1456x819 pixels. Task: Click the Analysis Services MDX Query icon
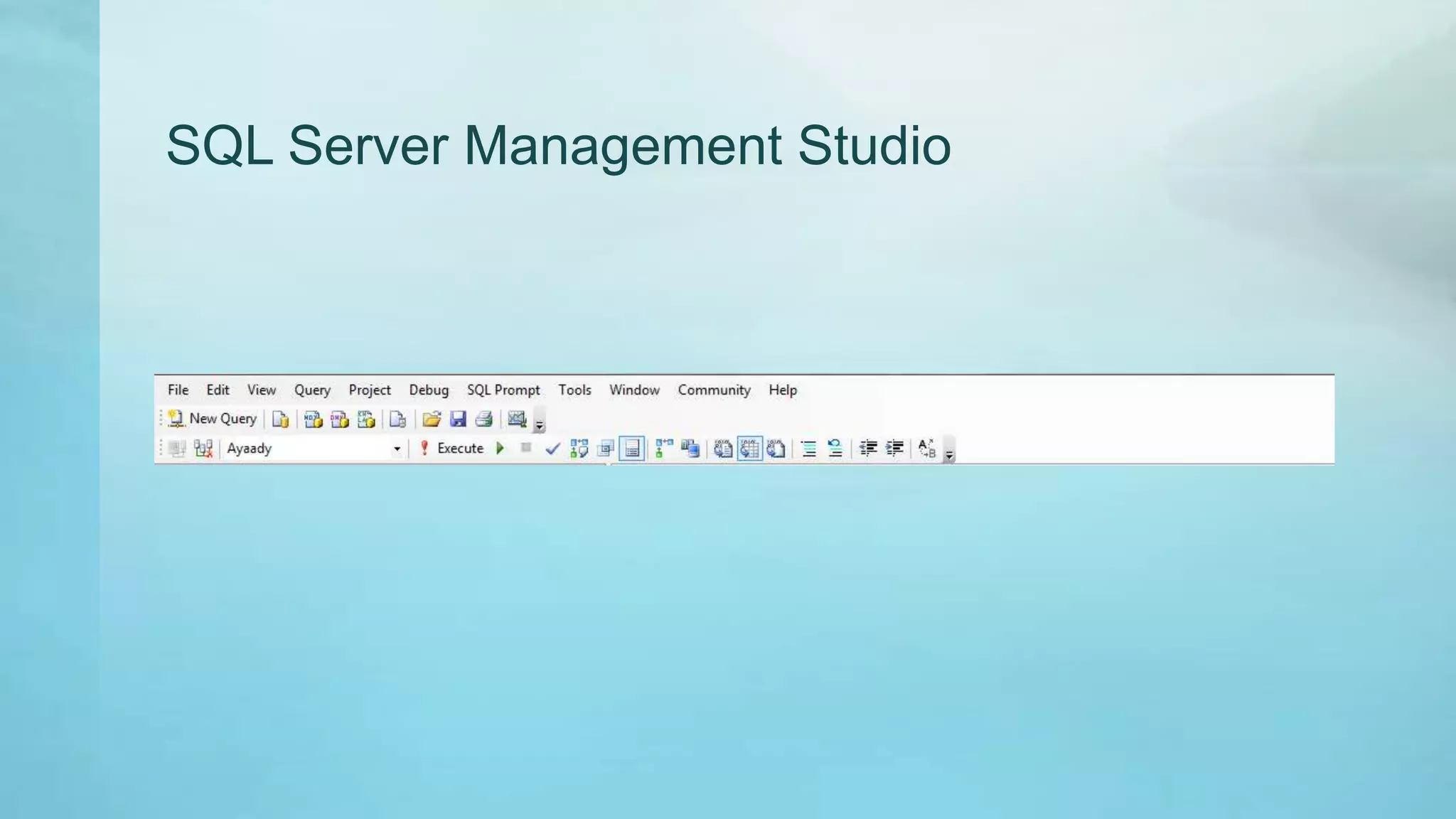tap(314, 419)
